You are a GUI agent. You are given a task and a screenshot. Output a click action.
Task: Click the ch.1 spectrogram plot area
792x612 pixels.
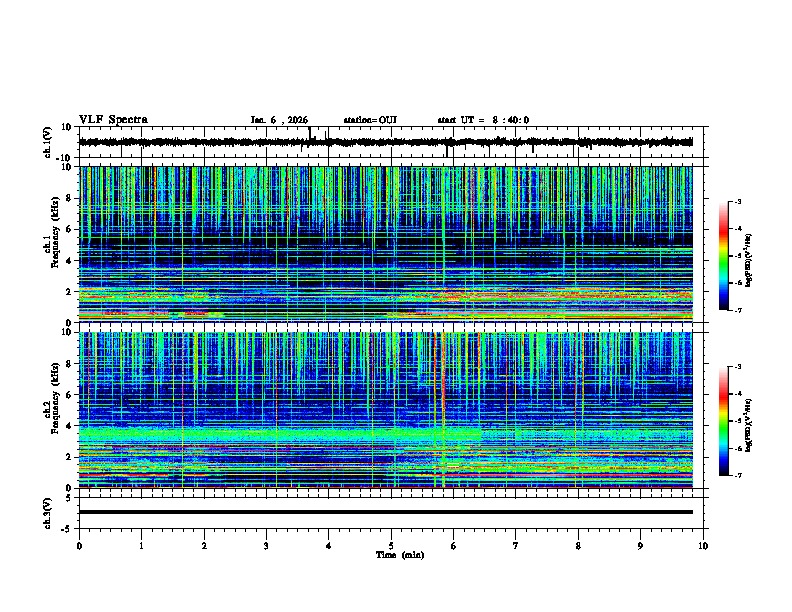click(x=385, y=244)
